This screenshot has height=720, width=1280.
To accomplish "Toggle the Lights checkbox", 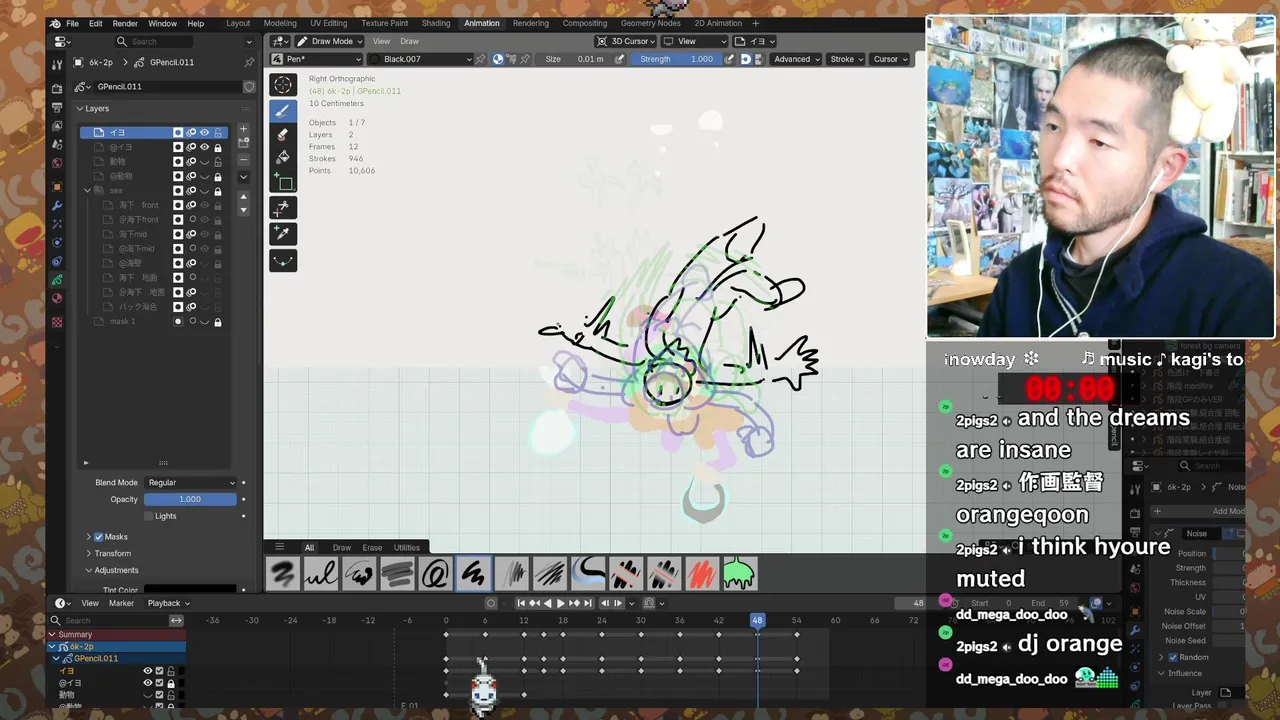I will click(149, 516).
